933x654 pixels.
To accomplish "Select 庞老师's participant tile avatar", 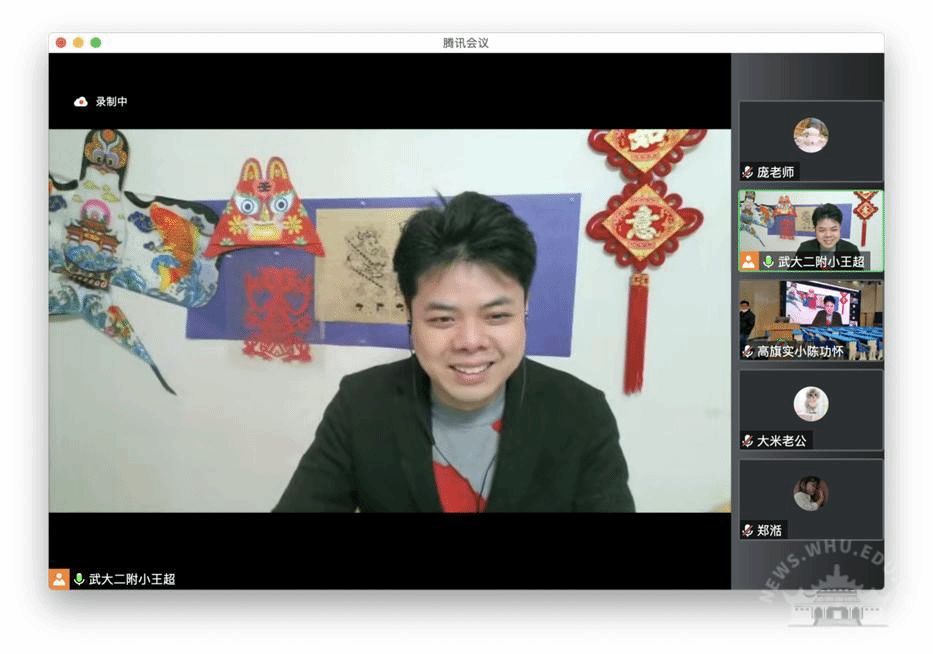I will [x=810, y=135].
